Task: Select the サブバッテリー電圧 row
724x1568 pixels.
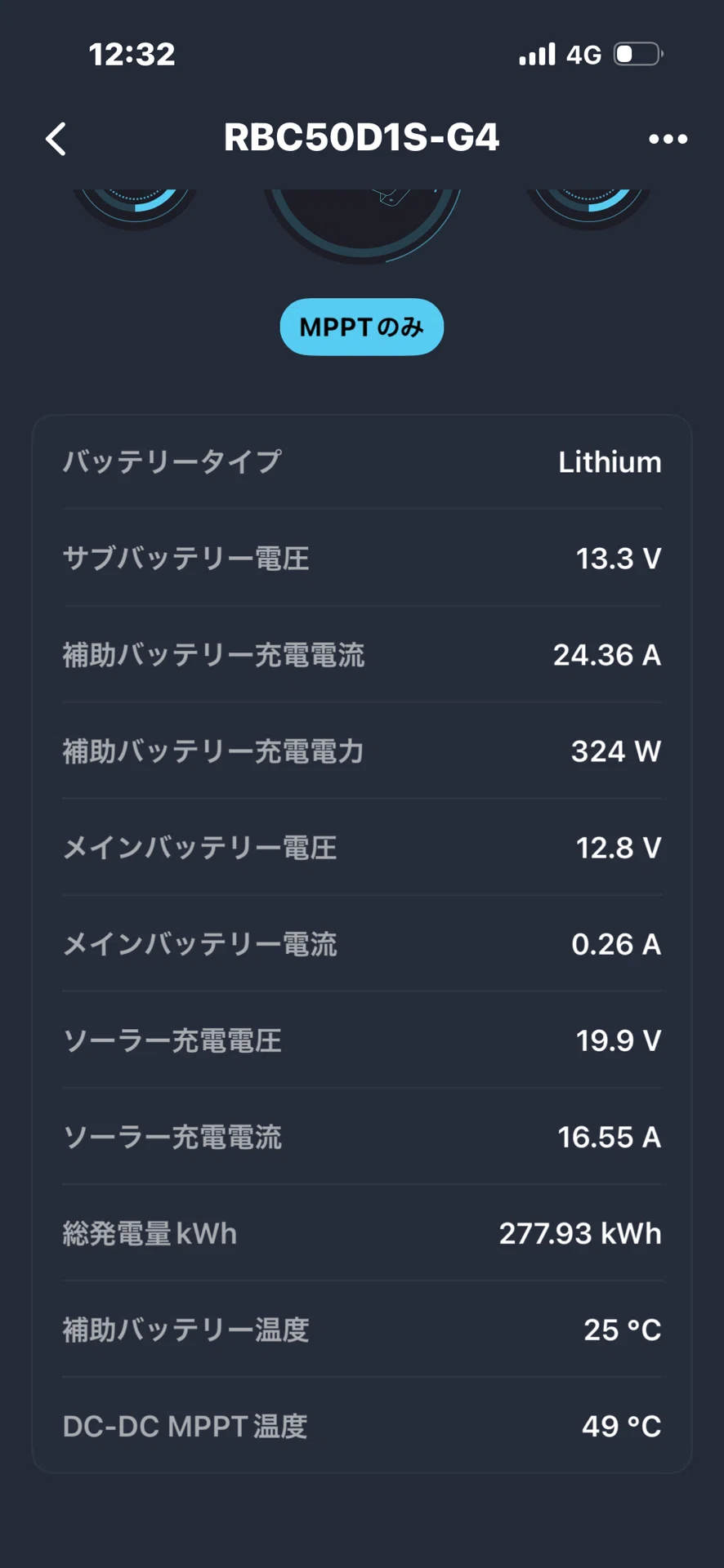Action: (362, 559)
